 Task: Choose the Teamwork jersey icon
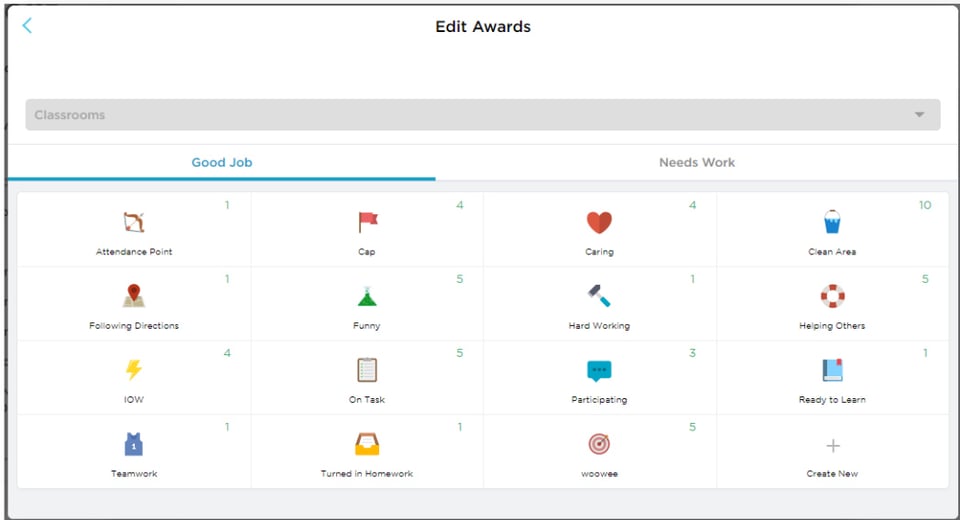point(134,444)
